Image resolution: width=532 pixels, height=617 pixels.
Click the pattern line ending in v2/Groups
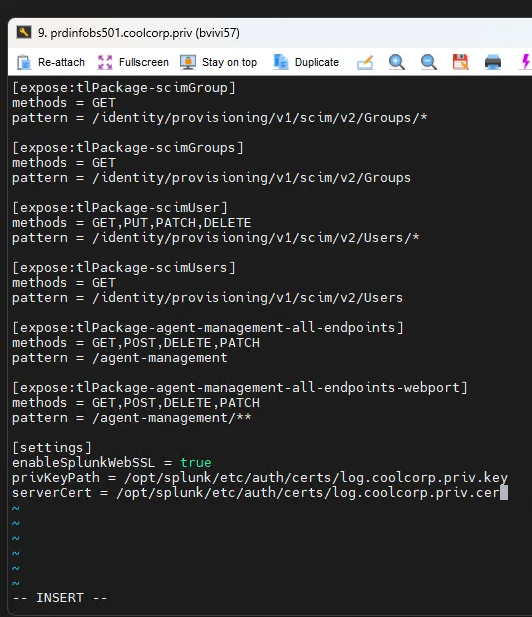point(211,178)
